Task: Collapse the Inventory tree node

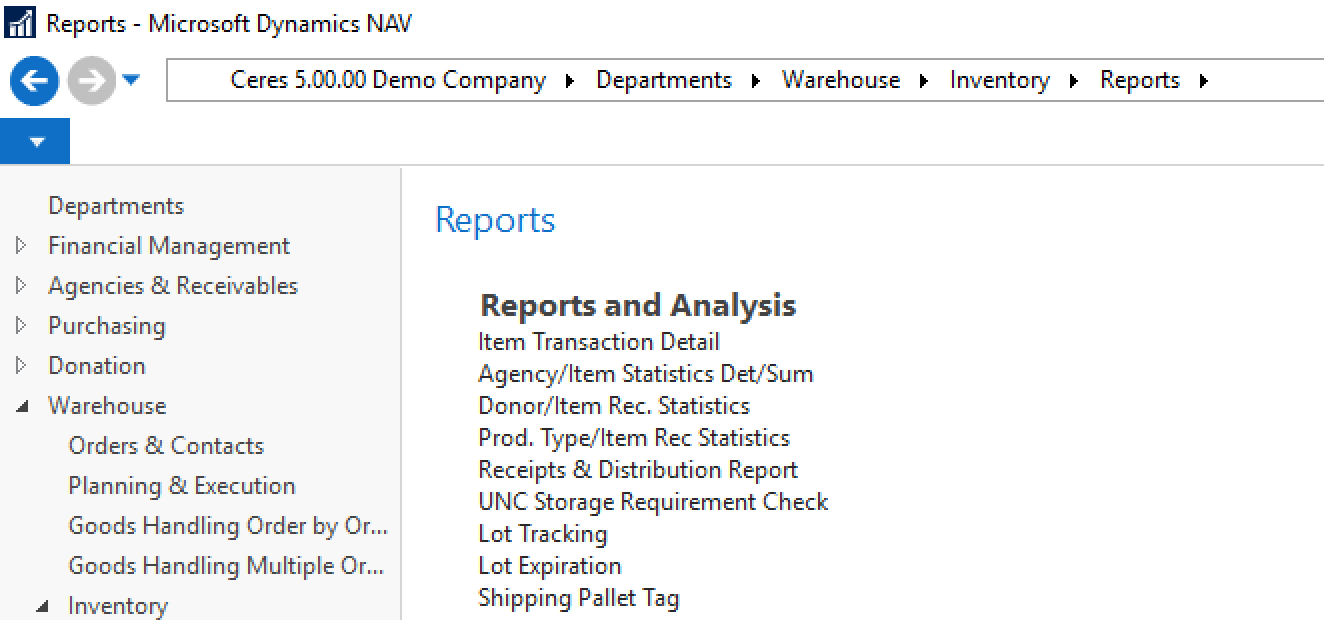Action: click(42, 607)
